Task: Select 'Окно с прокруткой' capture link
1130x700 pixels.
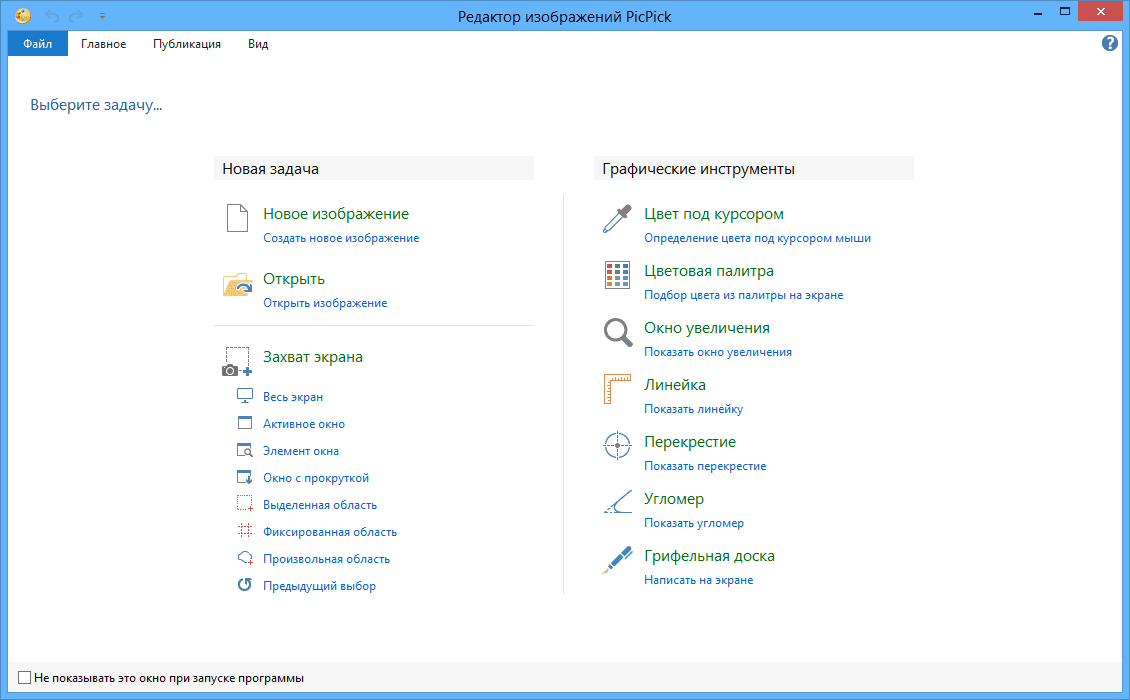Action: (x=316, y=478)
